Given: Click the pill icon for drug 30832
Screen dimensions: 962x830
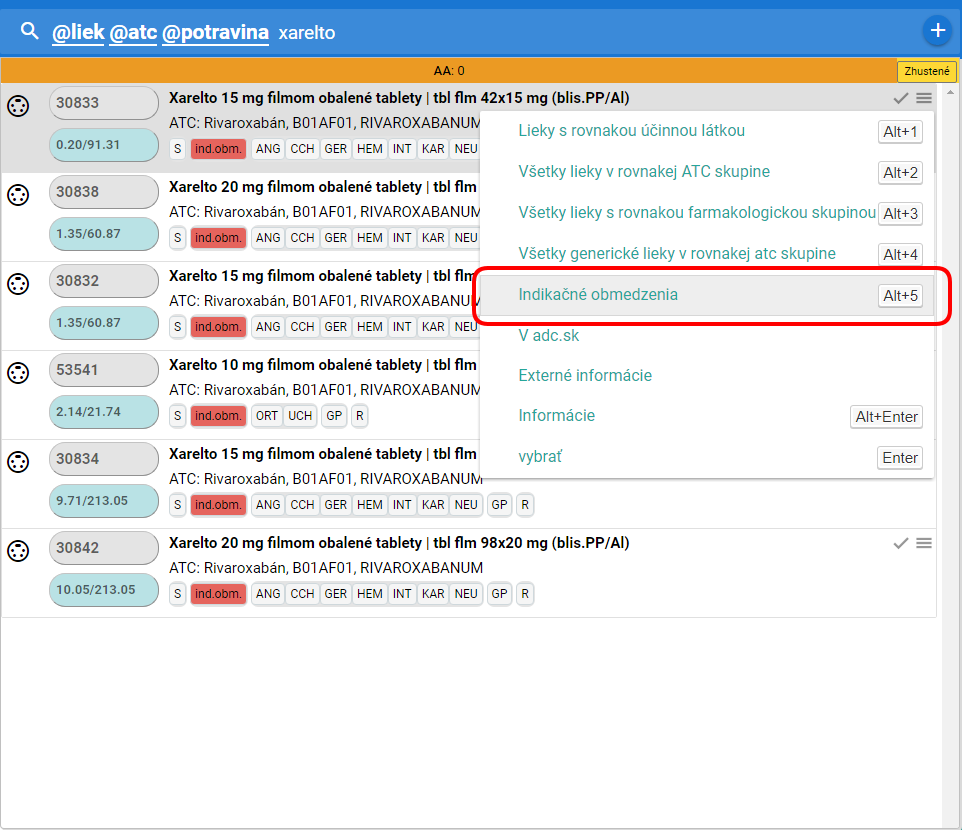Looking at the screenshot, I should [18, 284].
